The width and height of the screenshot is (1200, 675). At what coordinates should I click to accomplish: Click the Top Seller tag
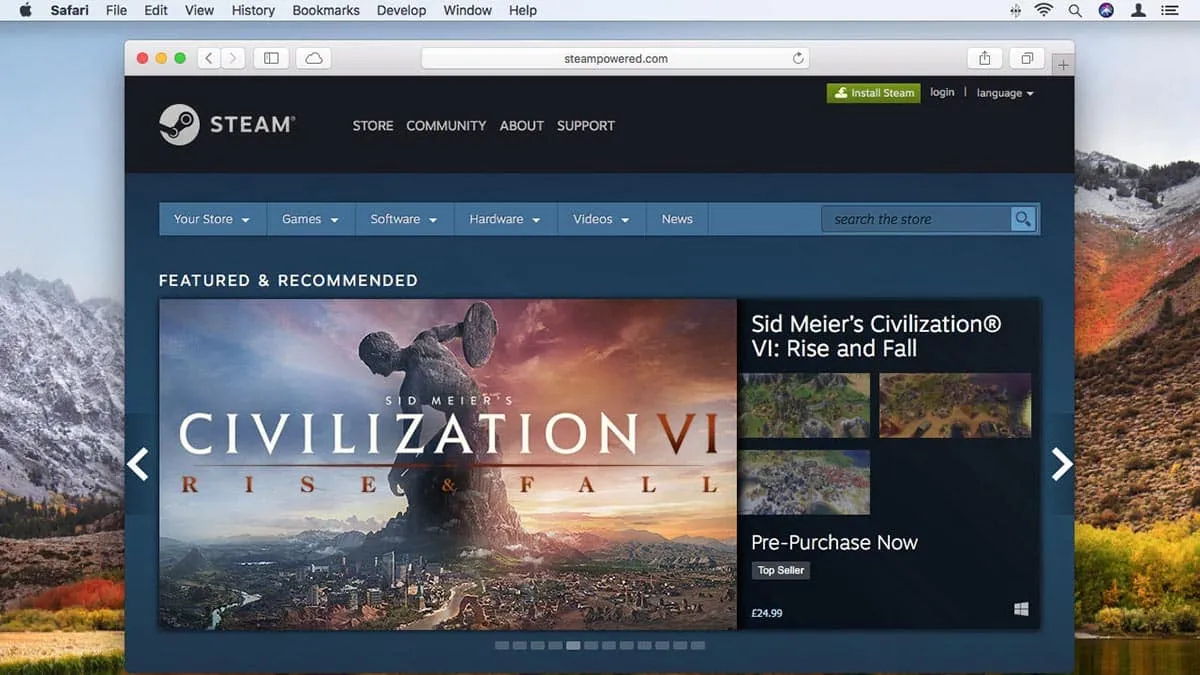(x=781, y=570)
